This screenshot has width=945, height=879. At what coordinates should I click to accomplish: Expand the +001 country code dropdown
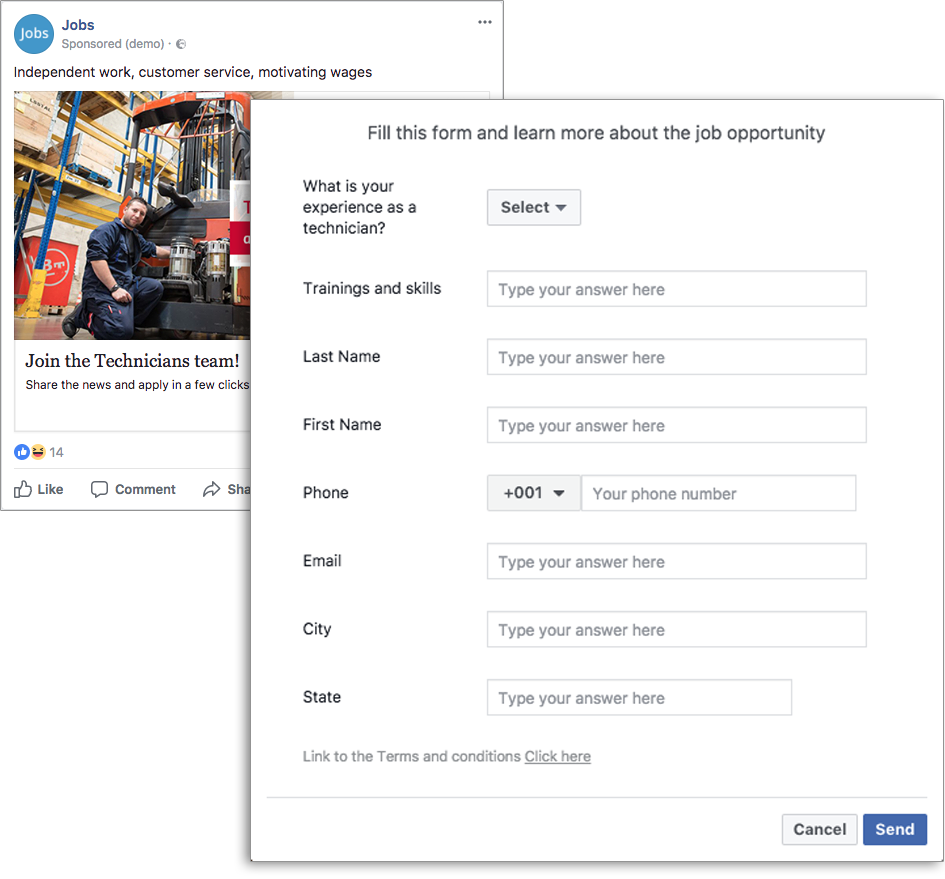point(533,493)
